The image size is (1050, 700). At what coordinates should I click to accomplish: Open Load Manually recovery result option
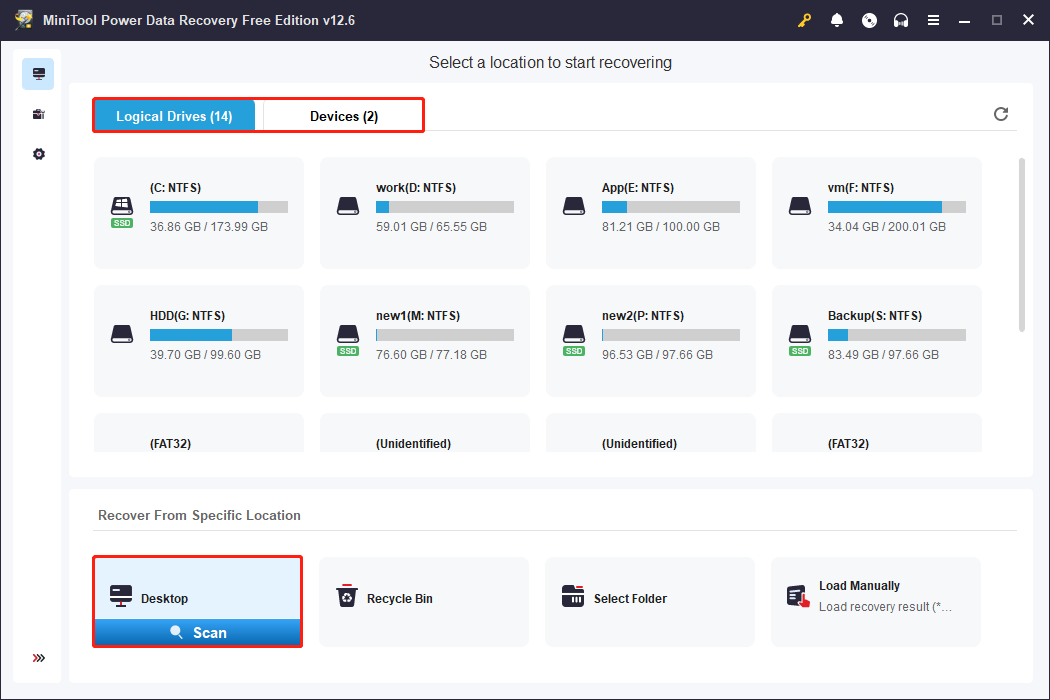[x=875, y=595]
